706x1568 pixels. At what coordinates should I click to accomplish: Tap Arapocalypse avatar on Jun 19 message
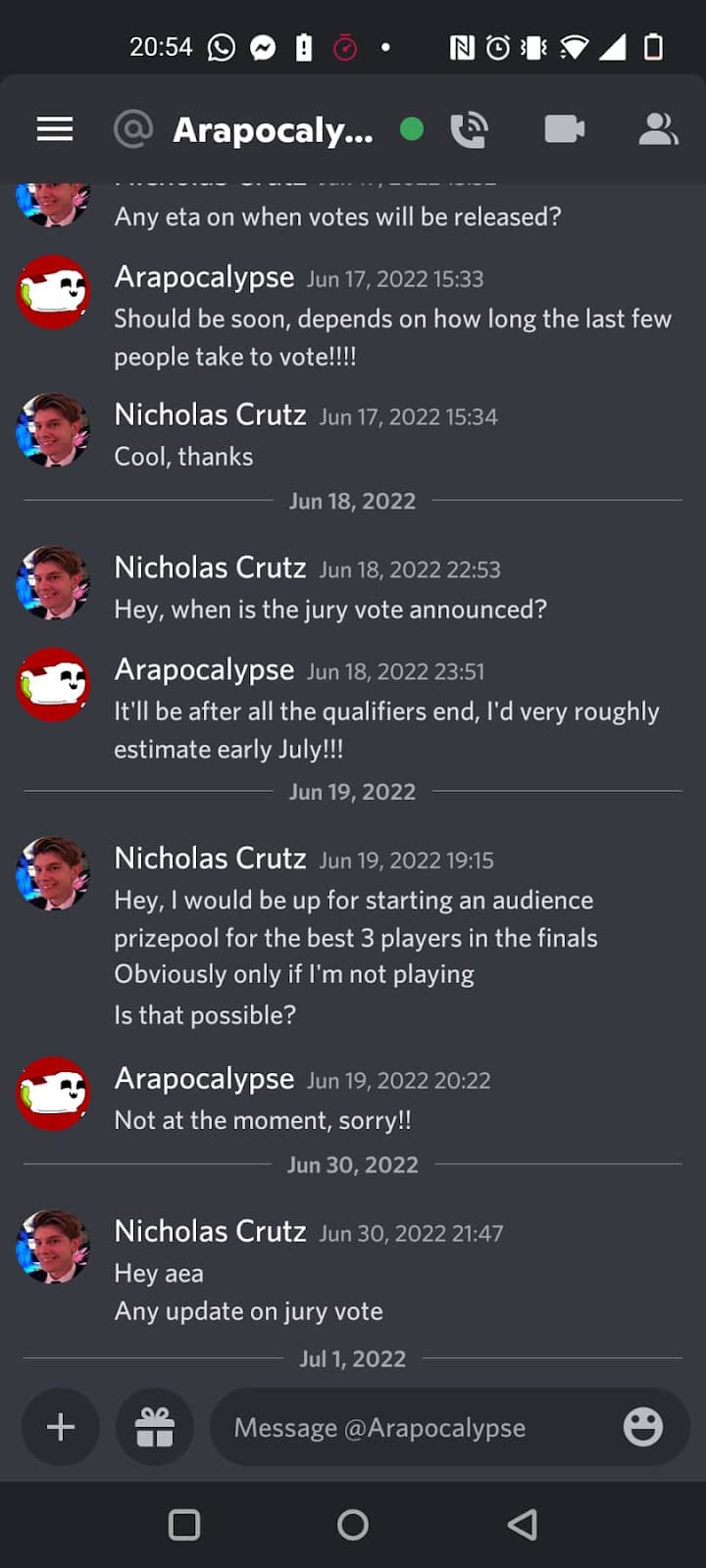(x=54, y=1093)
